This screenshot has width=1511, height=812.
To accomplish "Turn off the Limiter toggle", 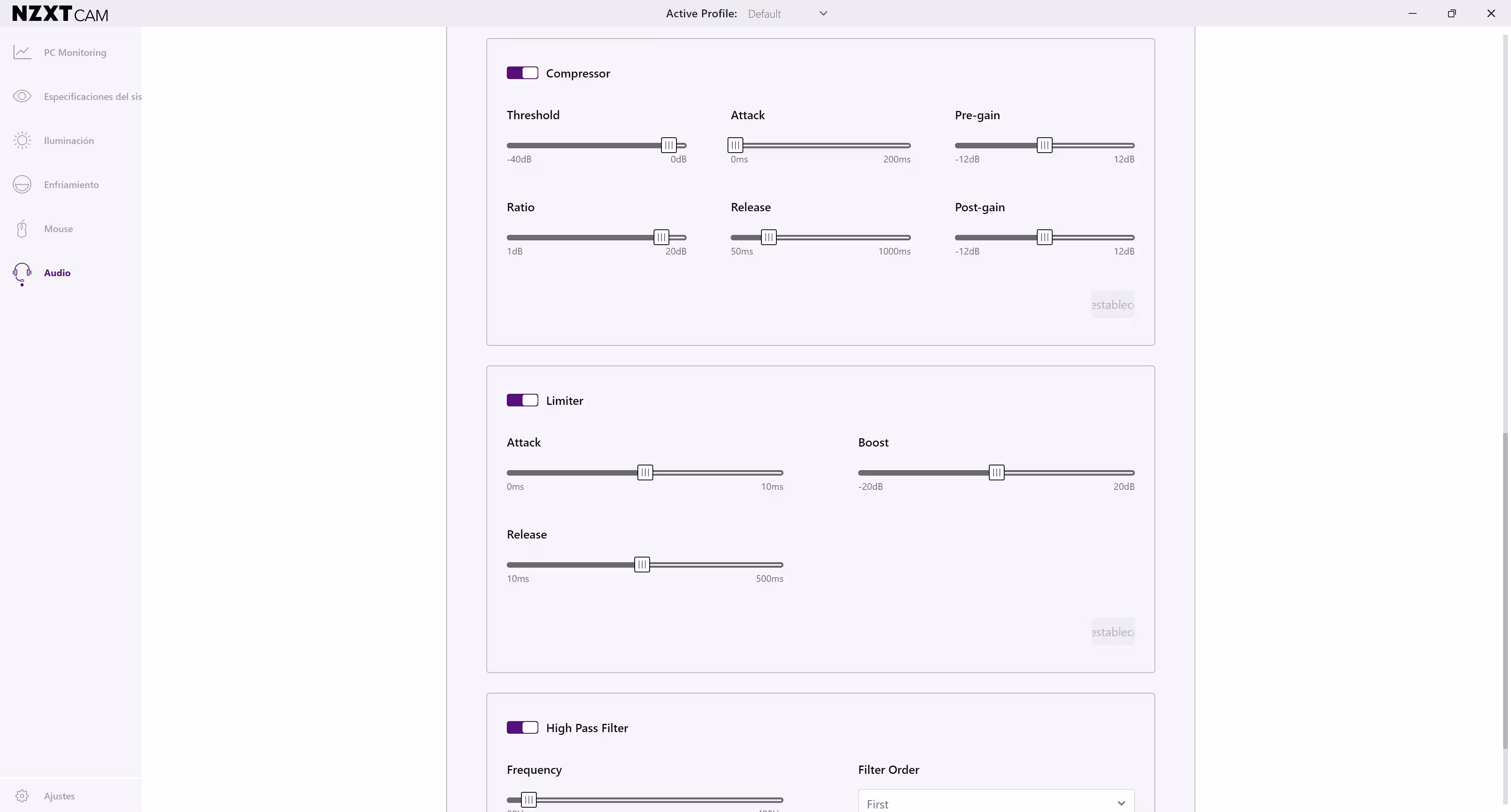I will (522, 400).
